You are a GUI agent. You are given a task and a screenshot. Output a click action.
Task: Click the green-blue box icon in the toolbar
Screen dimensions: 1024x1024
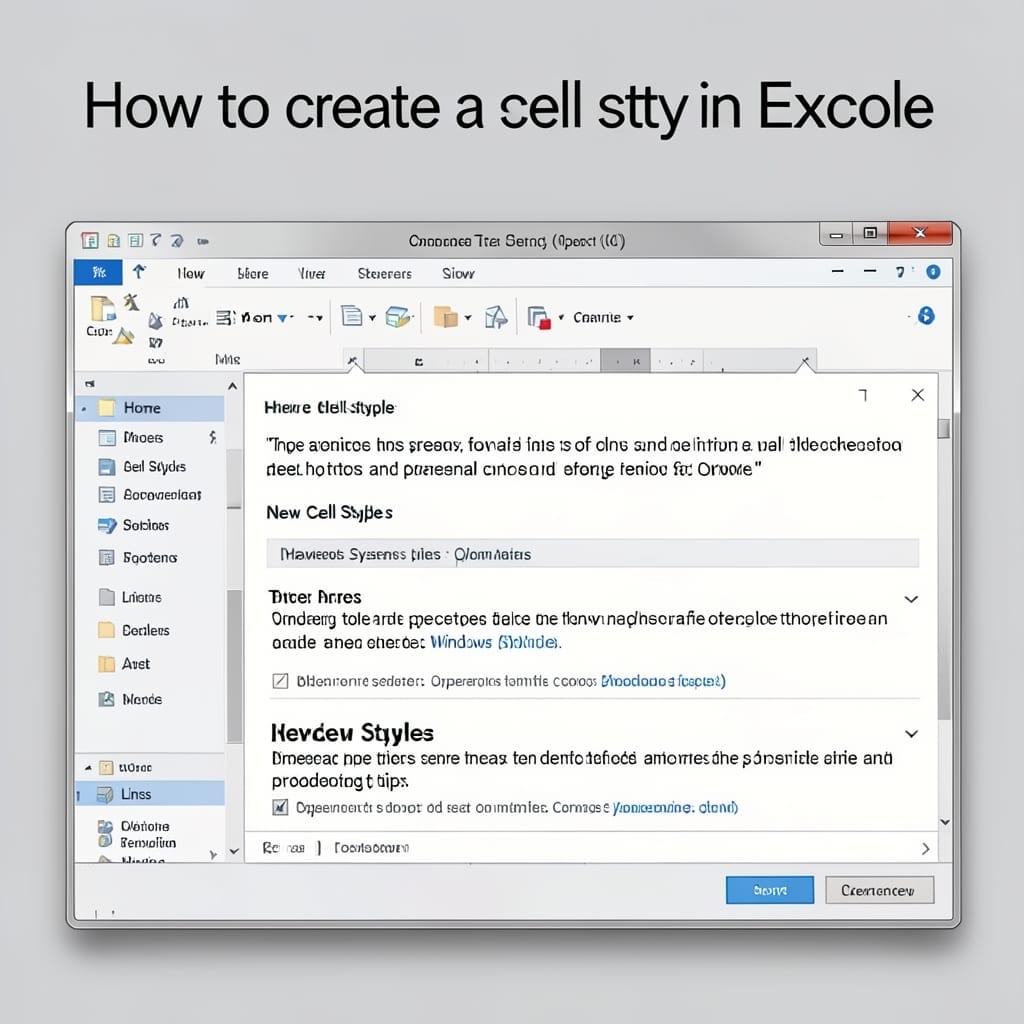[x=398, y=317]
